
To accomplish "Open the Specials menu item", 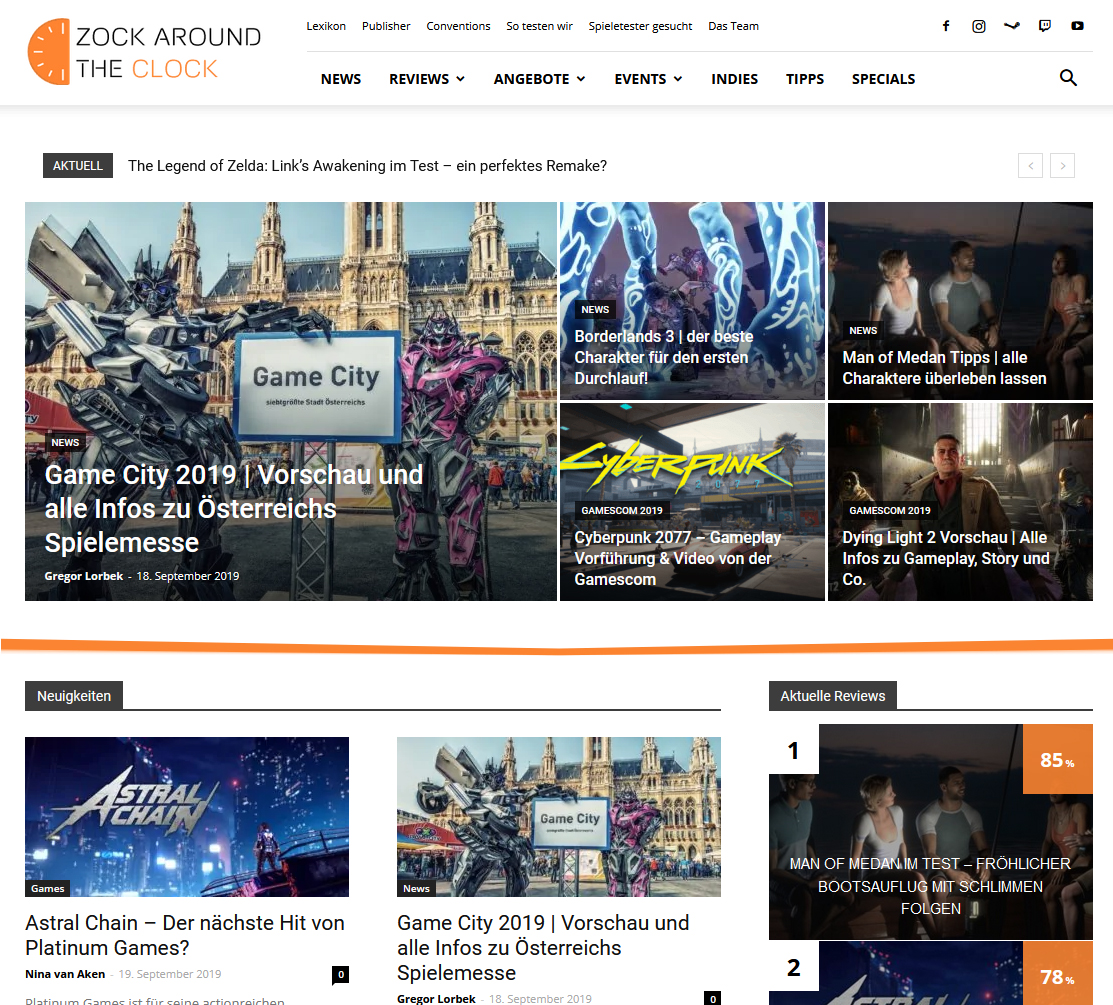I will coord(884,79).
